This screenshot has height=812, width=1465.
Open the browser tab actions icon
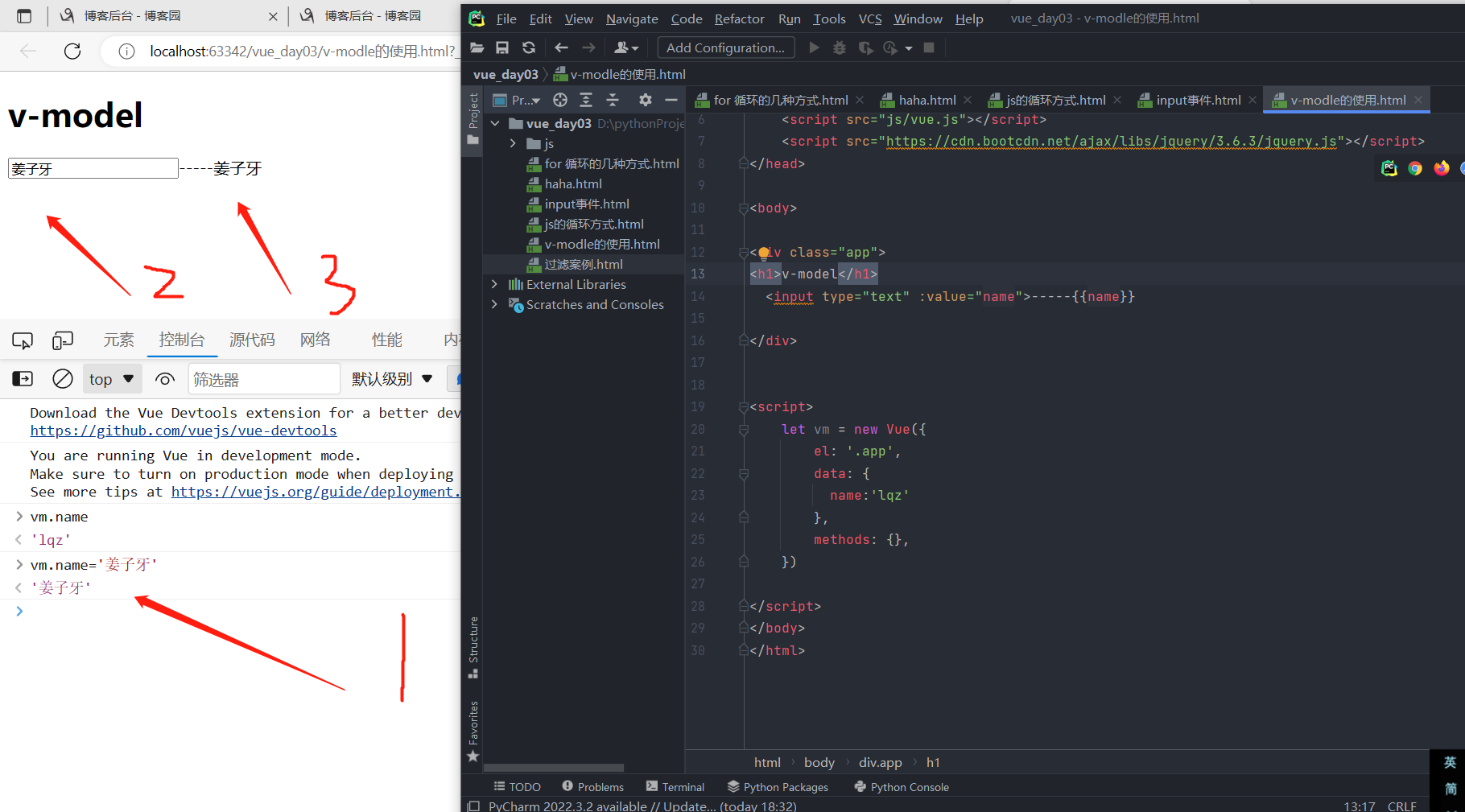(x=24, y=16)
